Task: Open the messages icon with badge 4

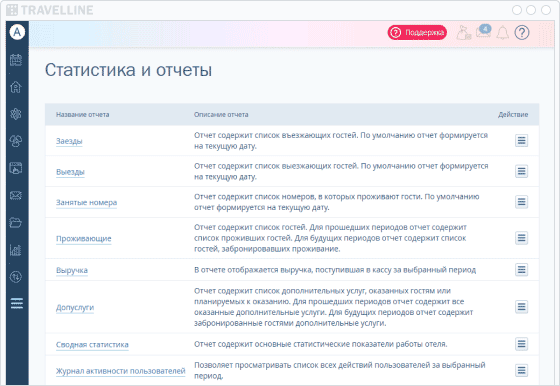Action: point(483,31)
